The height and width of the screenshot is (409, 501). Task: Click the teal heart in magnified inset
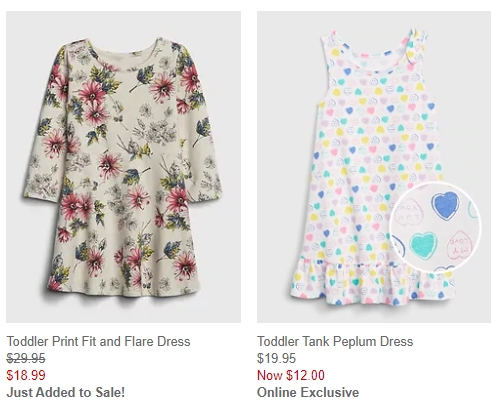(423, 246)
